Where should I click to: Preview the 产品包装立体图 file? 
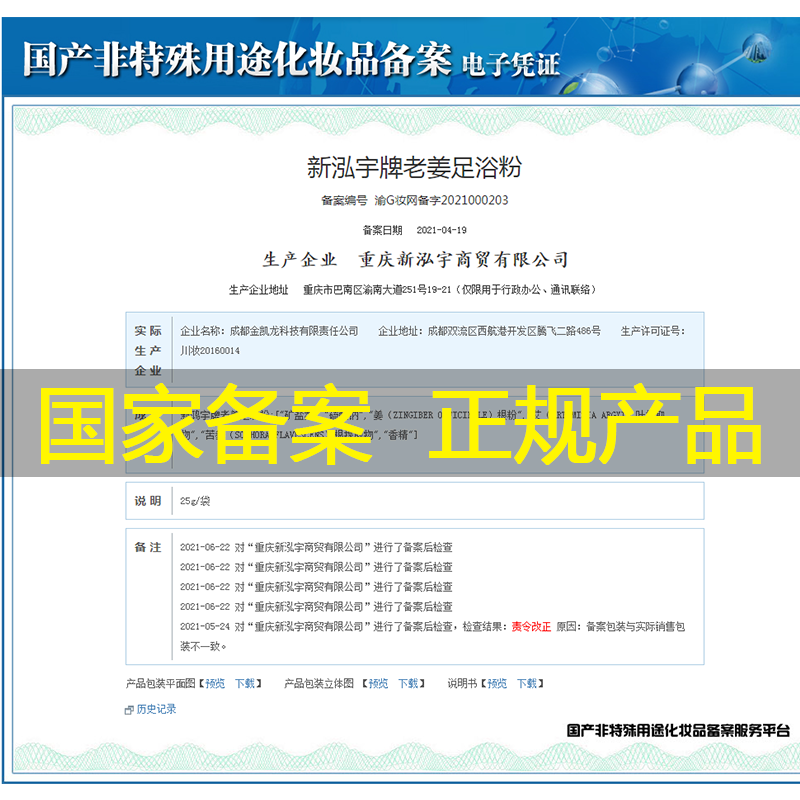[378, 684]
